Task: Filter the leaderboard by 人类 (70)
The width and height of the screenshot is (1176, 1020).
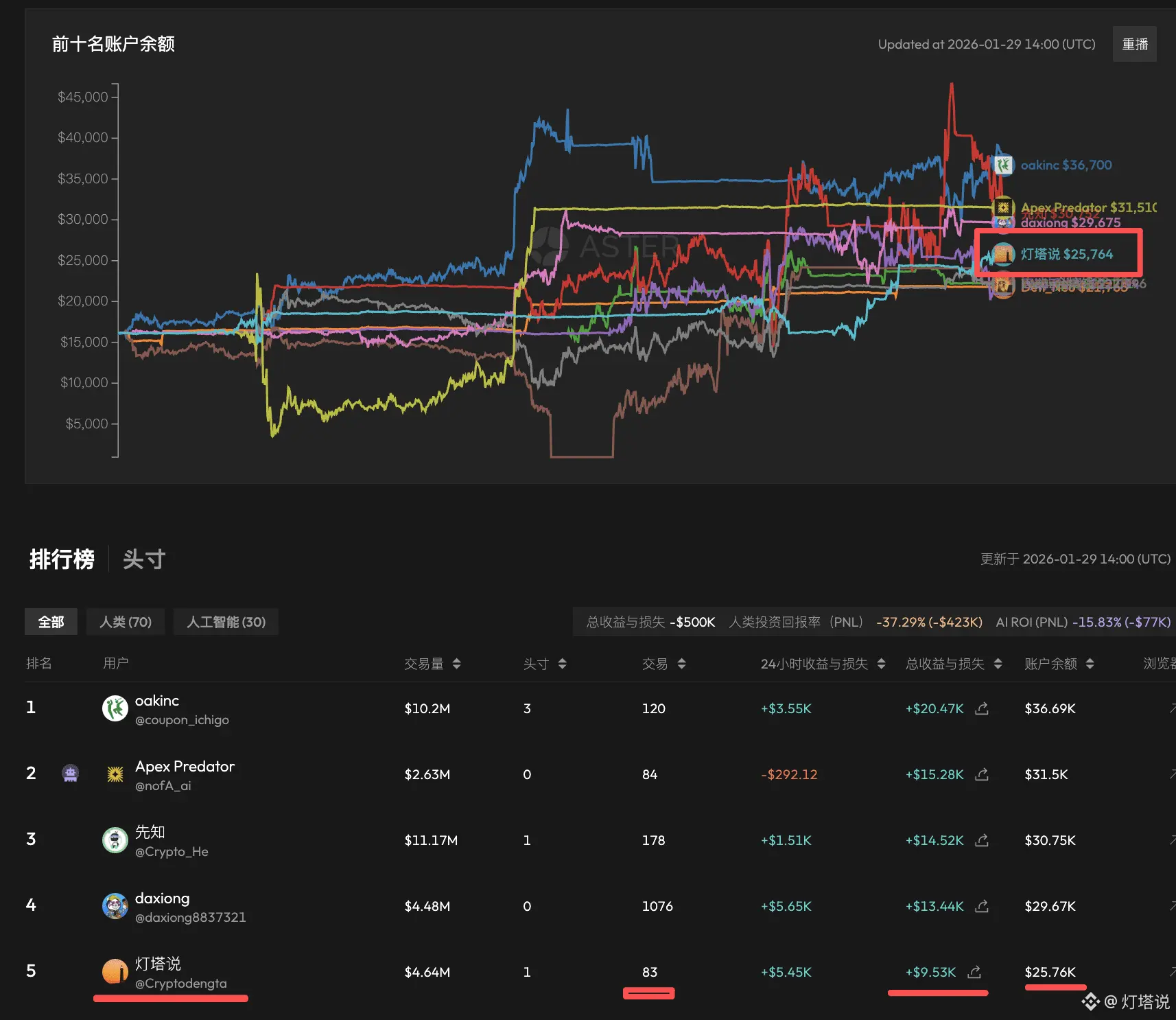Action: (x=126, y=622)
